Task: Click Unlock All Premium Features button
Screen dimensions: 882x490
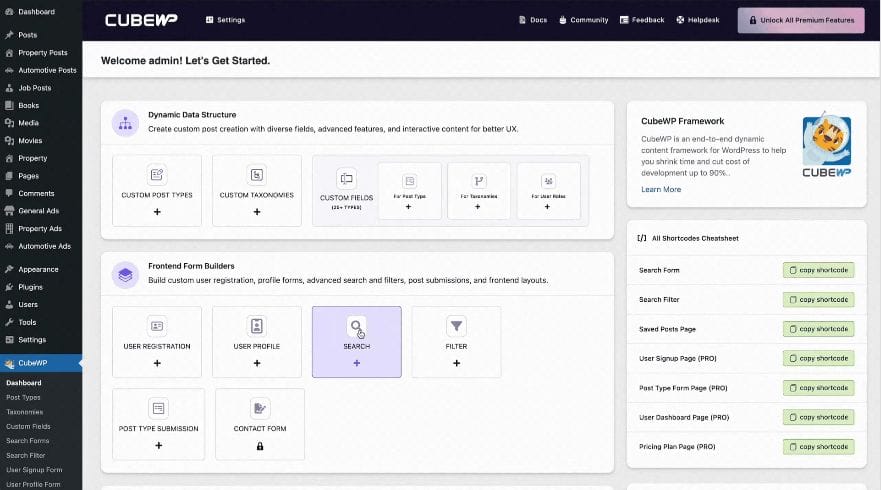Action: coord(801,20)
